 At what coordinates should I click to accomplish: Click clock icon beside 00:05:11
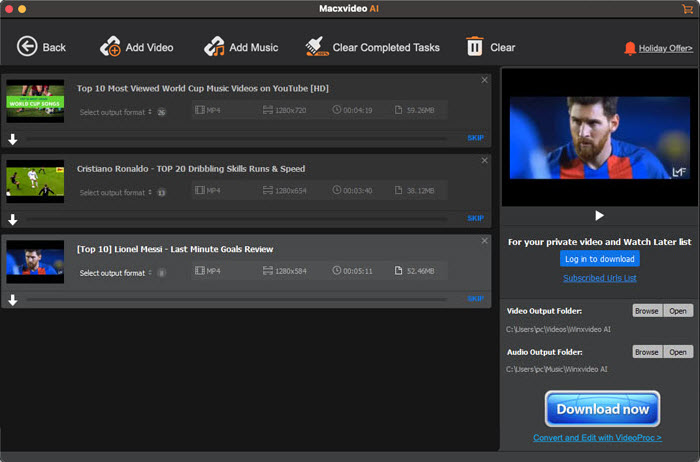[337, 270]
